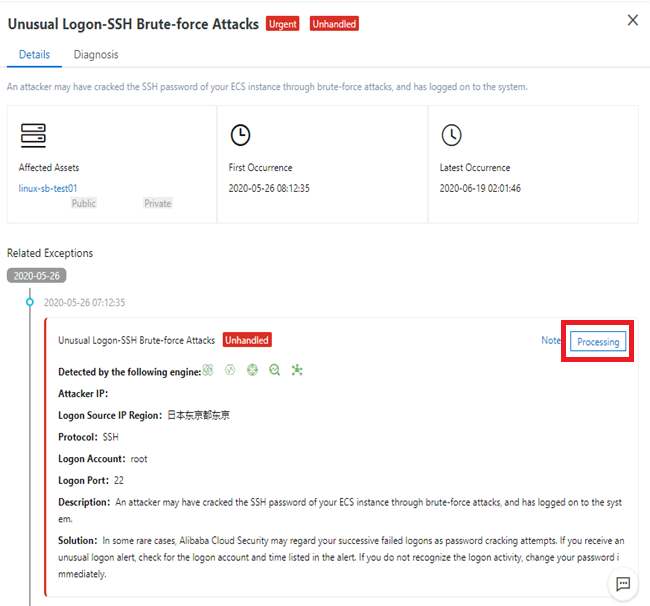Click the Unhandled tag in exception card
Viewport: 650px width, 606px height.
tap(247, 340)
